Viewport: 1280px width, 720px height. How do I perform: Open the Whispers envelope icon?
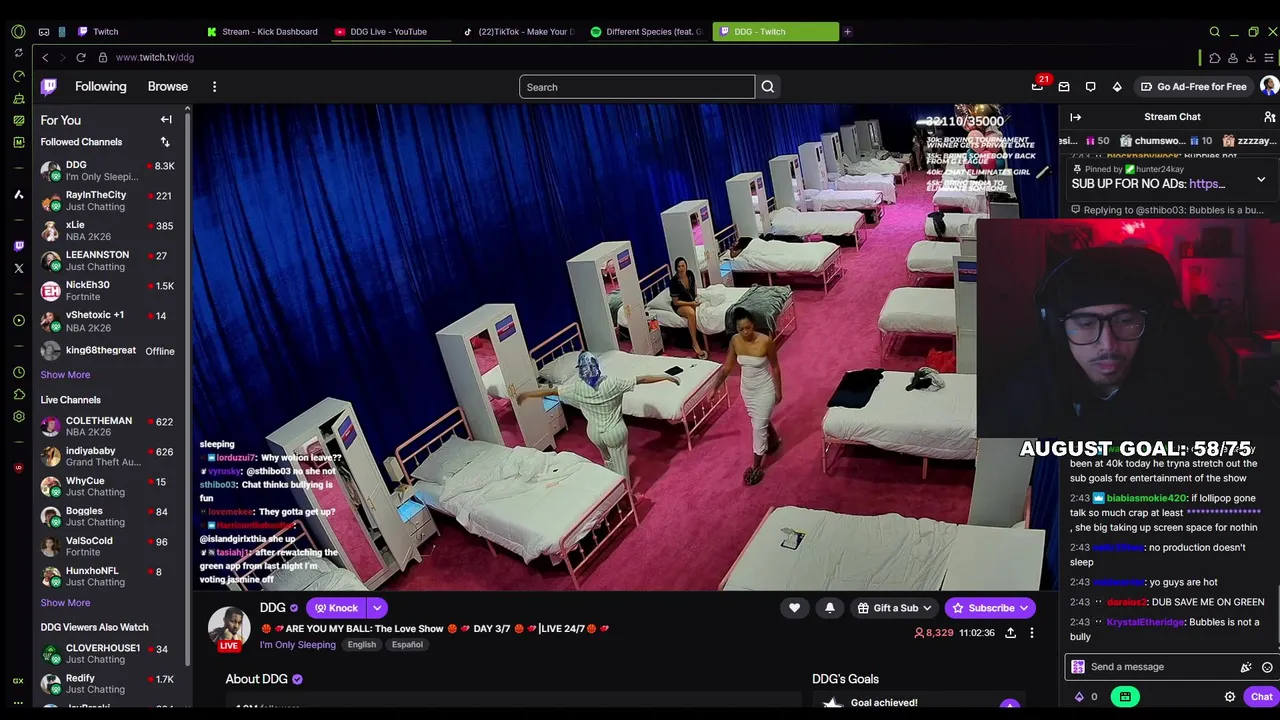[1064, 87]
